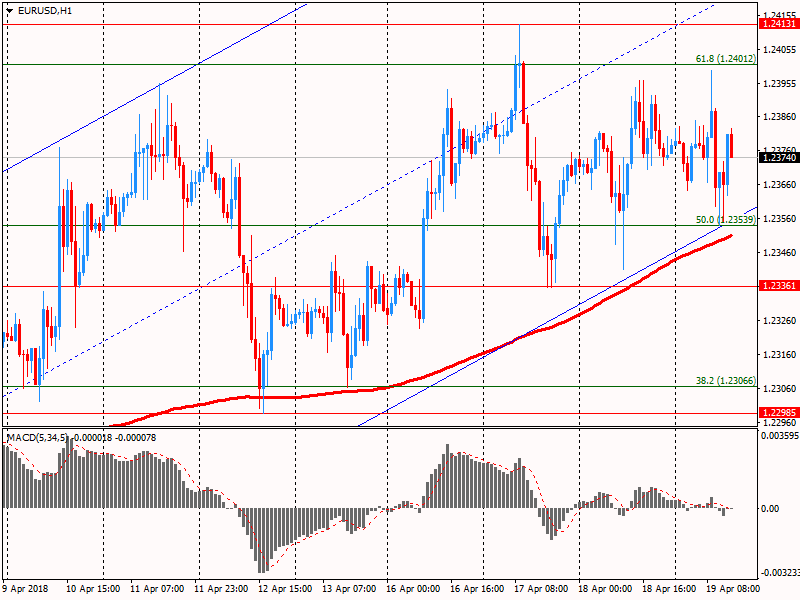Click the EURUSD,H1 chart title
Screen dimensions: 800x600
(45, 11)
